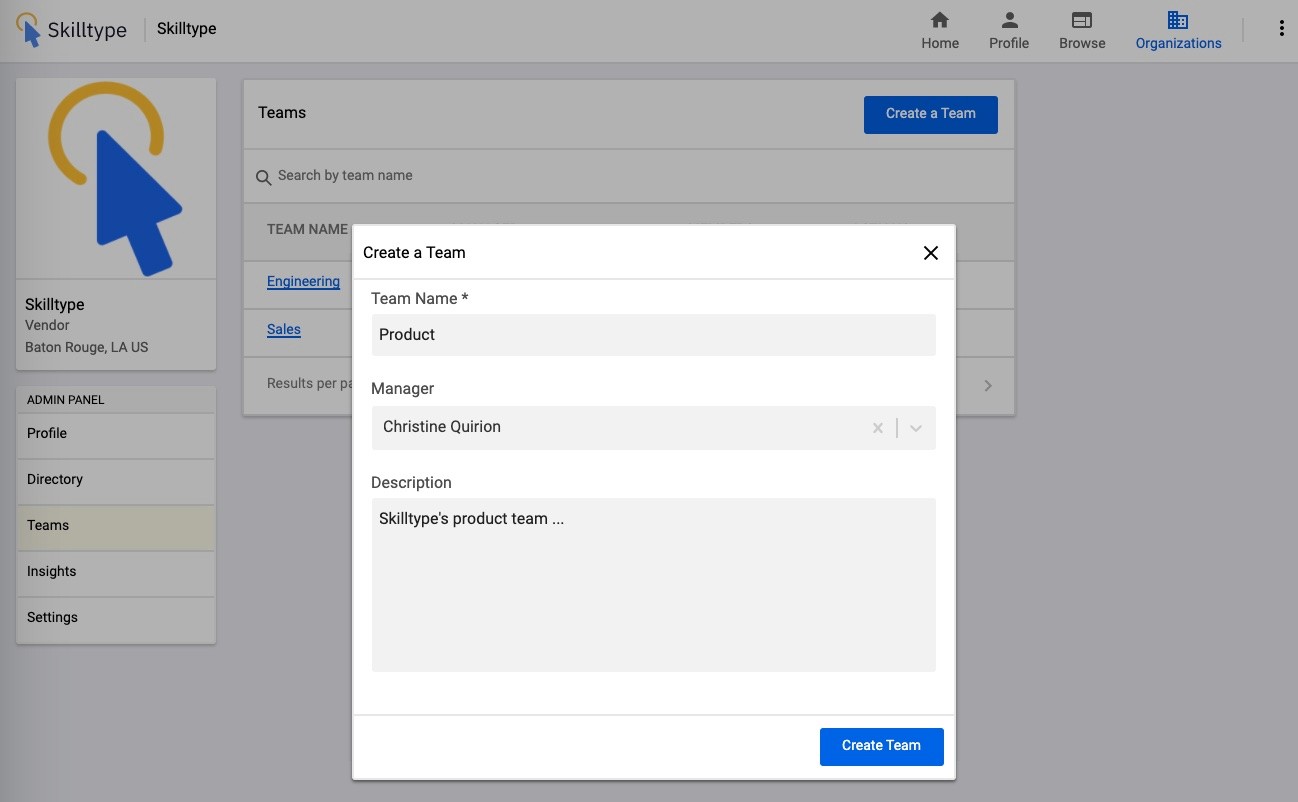This screenshot has height=802, width=1298.
Task: Expand the Manager dropdown arrow
Action: [x=916, y=428]
